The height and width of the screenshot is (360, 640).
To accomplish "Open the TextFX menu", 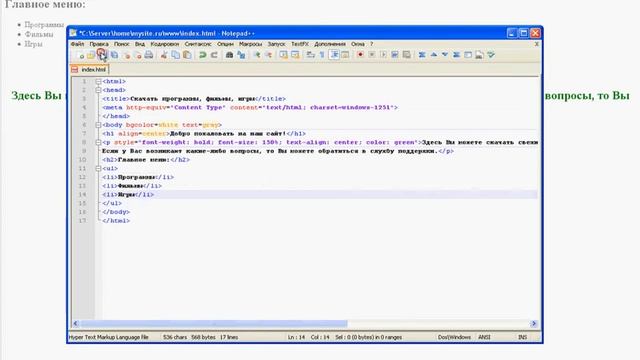I will pyautogui.click(x=300, y=44).
